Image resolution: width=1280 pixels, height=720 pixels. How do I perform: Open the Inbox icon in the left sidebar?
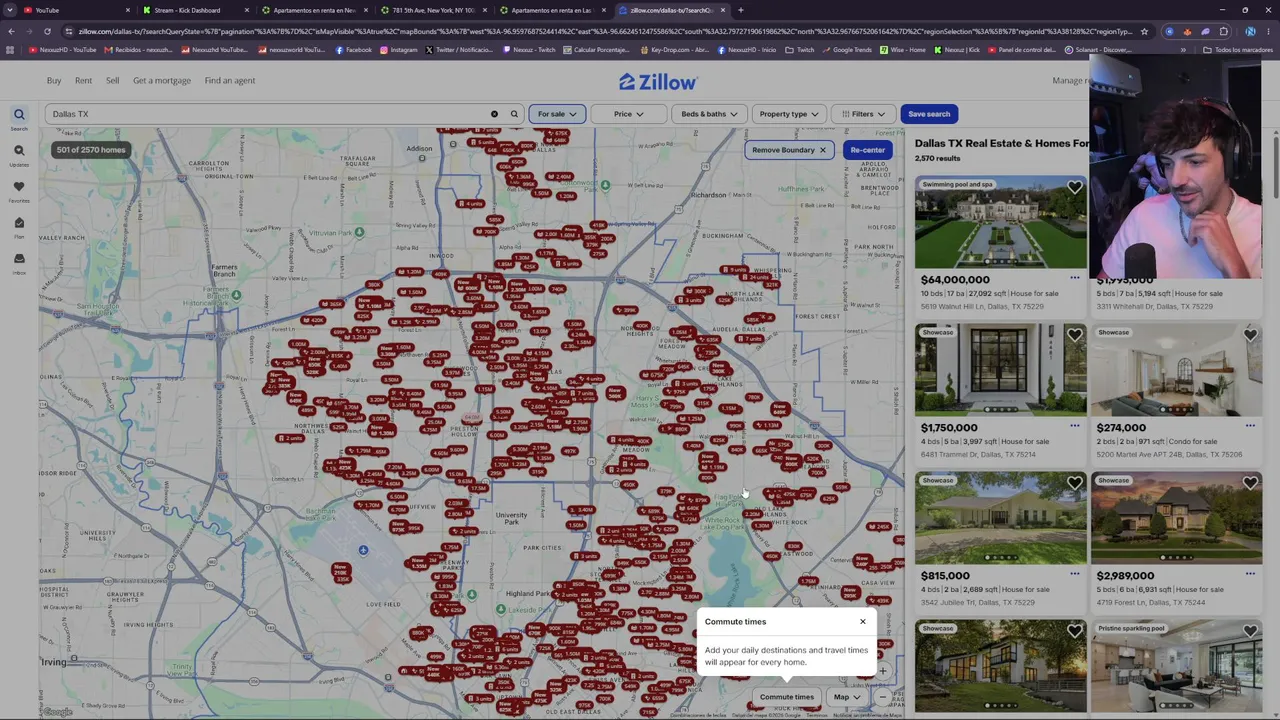tap(19, 259)
